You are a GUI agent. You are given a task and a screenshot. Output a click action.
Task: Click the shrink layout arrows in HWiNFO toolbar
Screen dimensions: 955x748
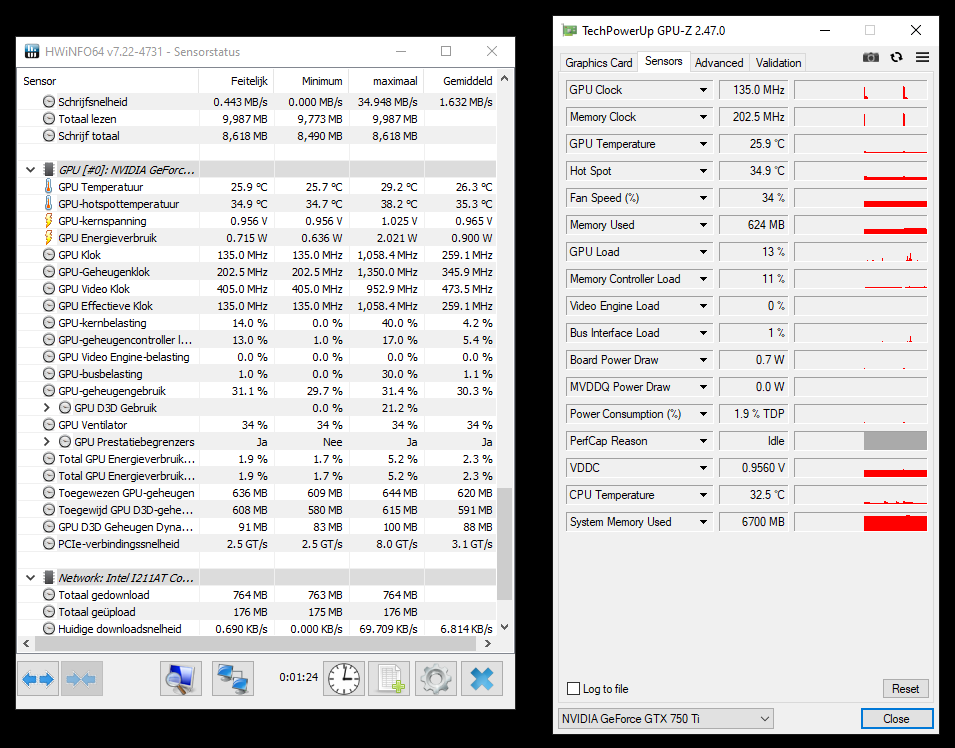82,679
